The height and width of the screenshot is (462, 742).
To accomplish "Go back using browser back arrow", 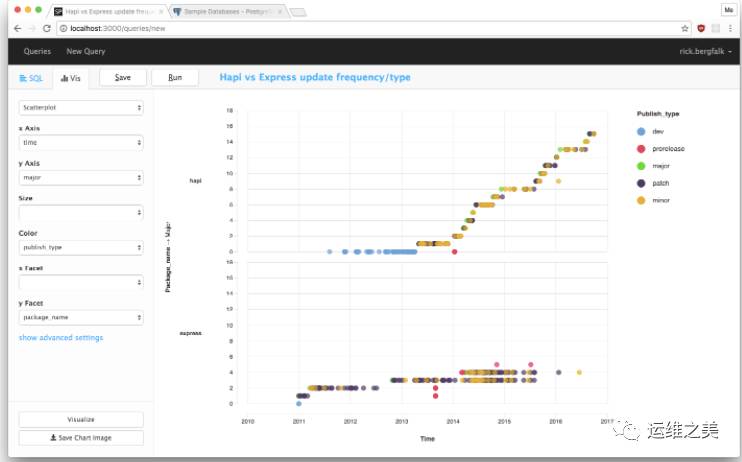I will (x=18, y=28).
